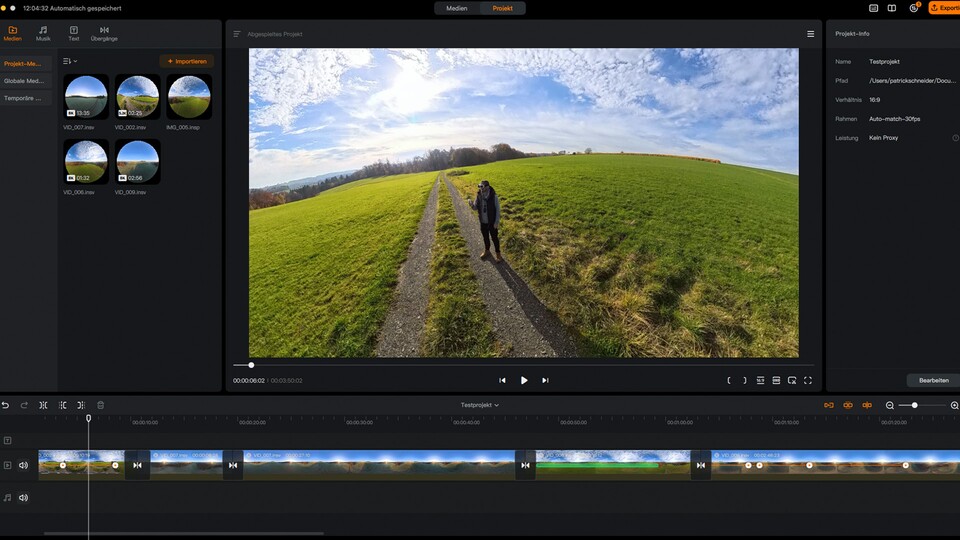This screenshot has height=540, width=960.
Task: Toggle the first orange link icon above timeline
Action: (x=828, y=405)
